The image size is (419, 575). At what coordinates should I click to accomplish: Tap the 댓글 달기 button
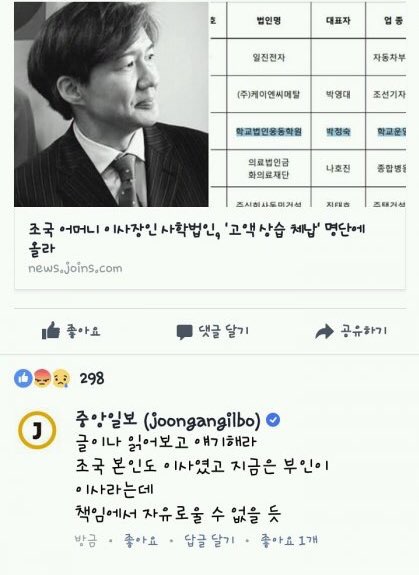pos(213,332)
